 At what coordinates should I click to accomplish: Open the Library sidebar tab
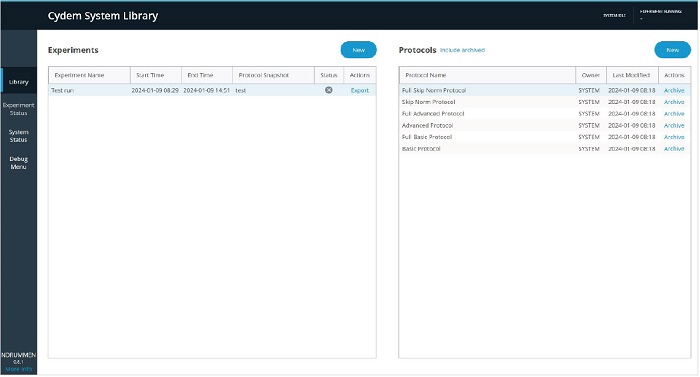19,82
